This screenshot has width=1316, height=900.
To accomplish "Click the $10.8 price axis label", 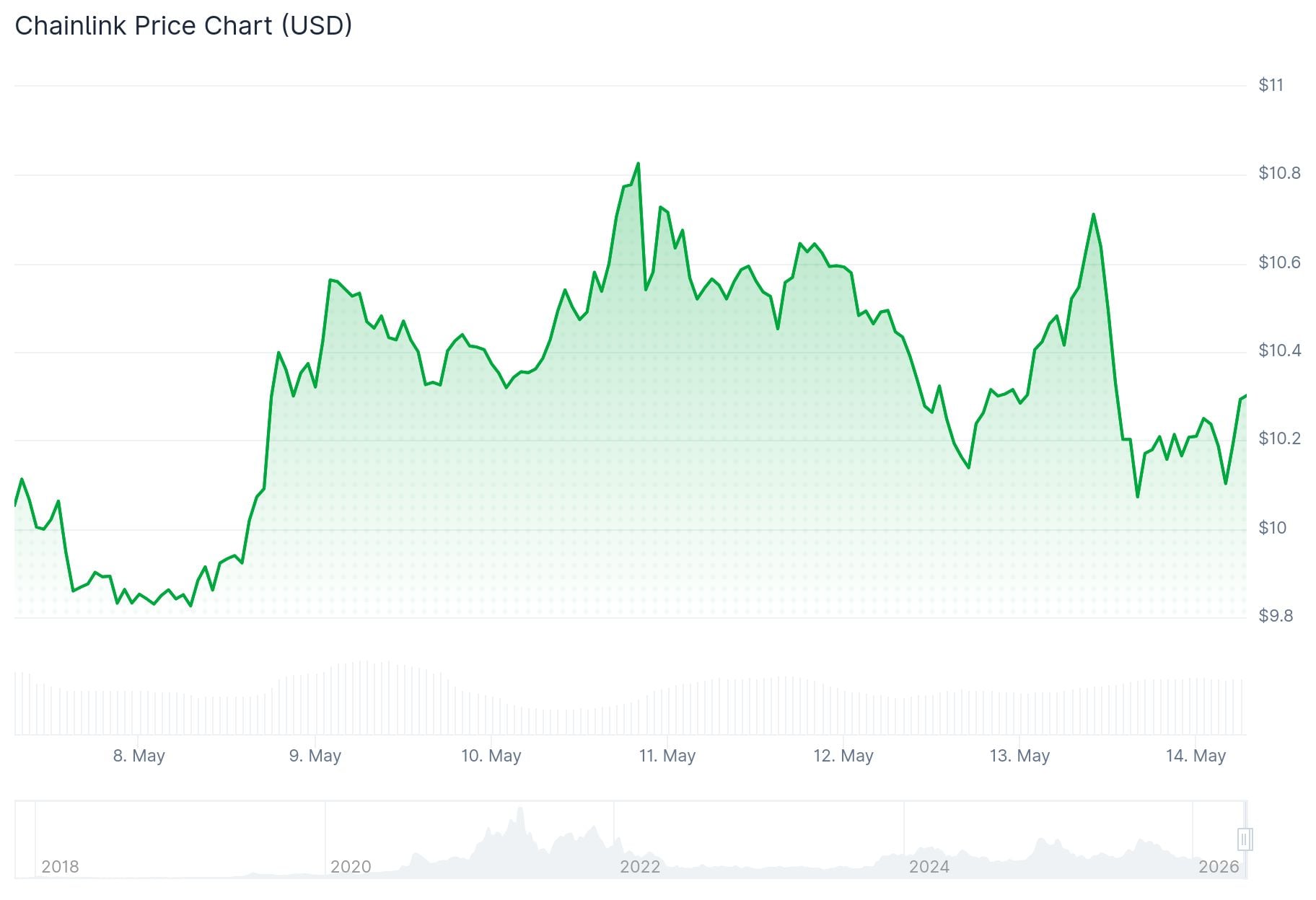I will 1280,173.
